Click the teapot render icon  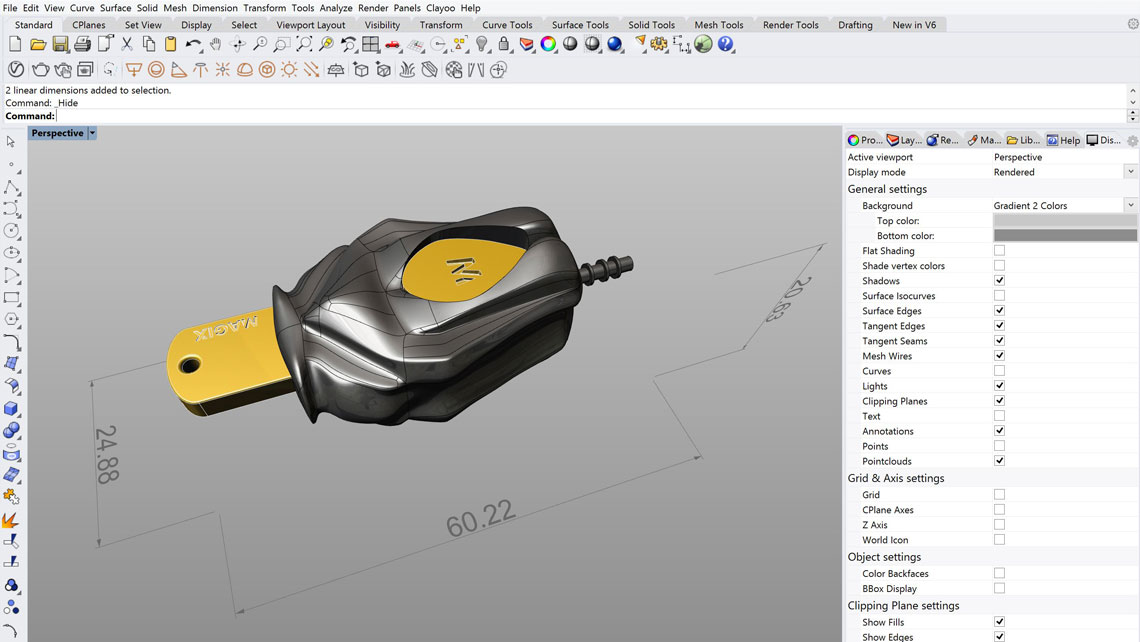[x=41, y=70]
